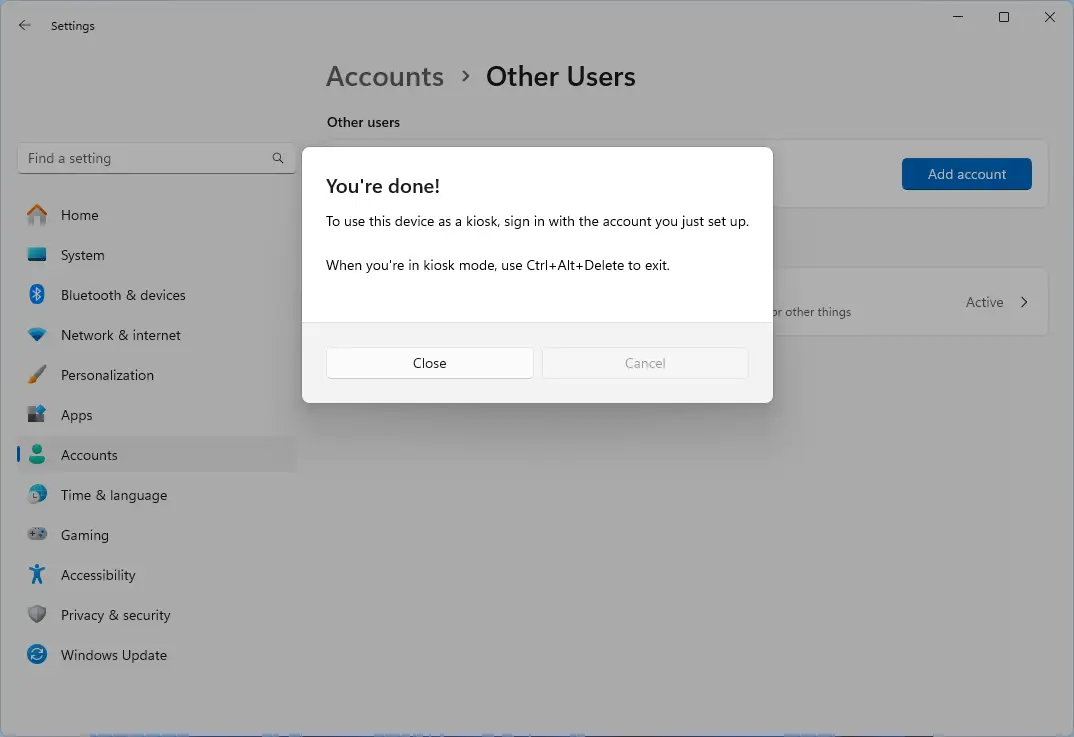Click the Time & language globe icon

click(37, 495)
